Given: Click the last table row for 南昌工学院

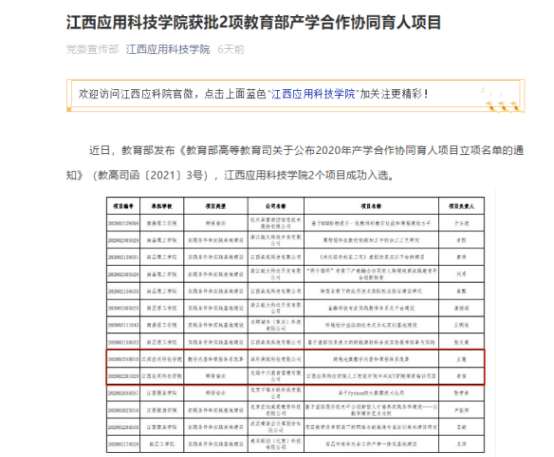Looking at the screenshot, I should click(295, 444).
